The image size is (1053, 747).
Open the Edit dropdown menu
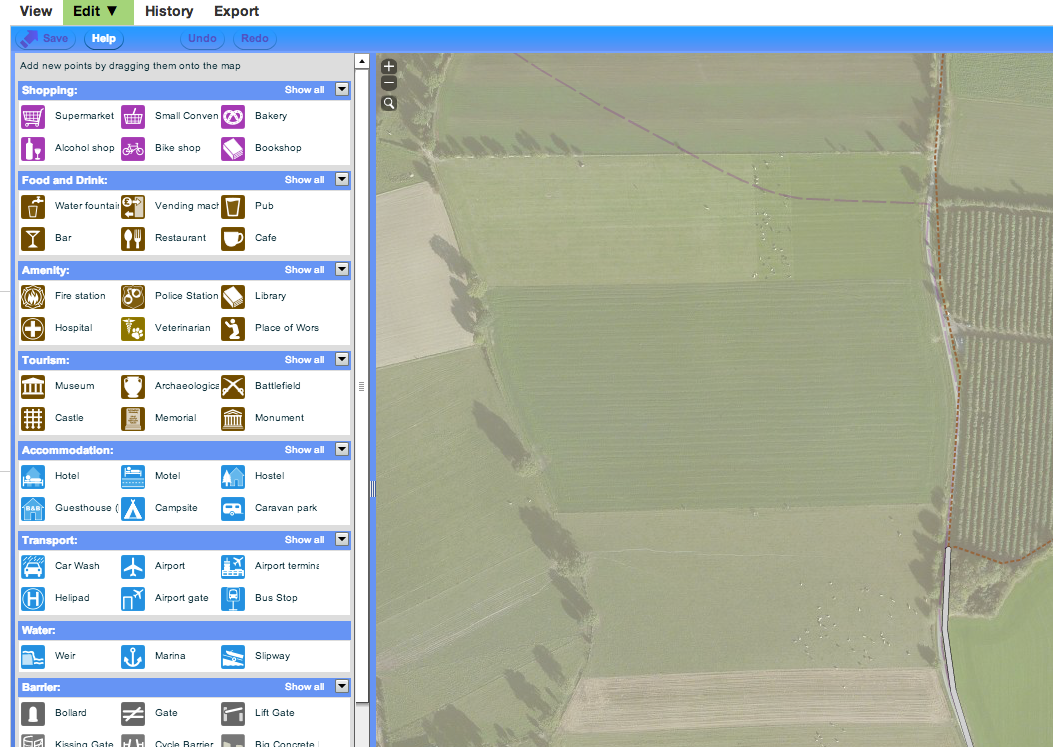(x=98, y=11)
